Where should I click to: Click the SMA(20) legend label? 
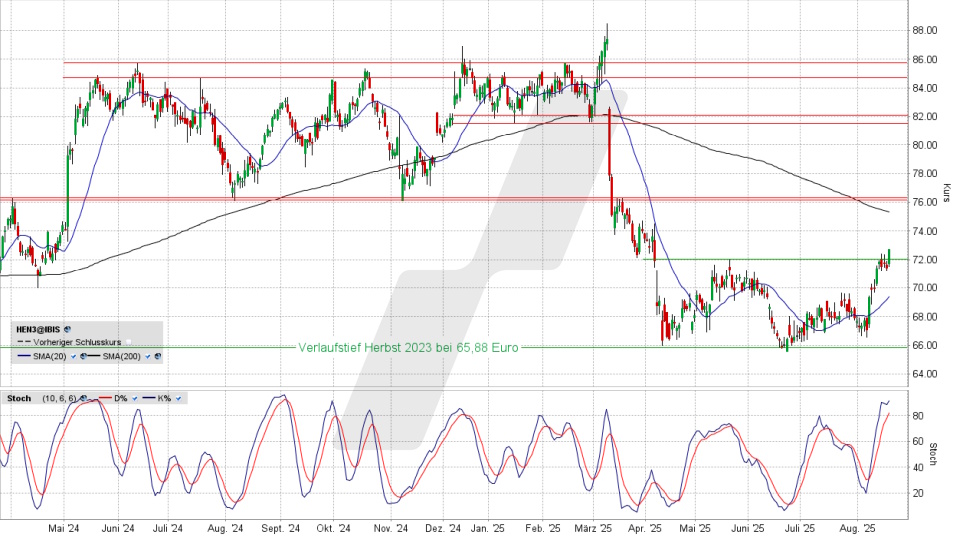coord(50,356)
